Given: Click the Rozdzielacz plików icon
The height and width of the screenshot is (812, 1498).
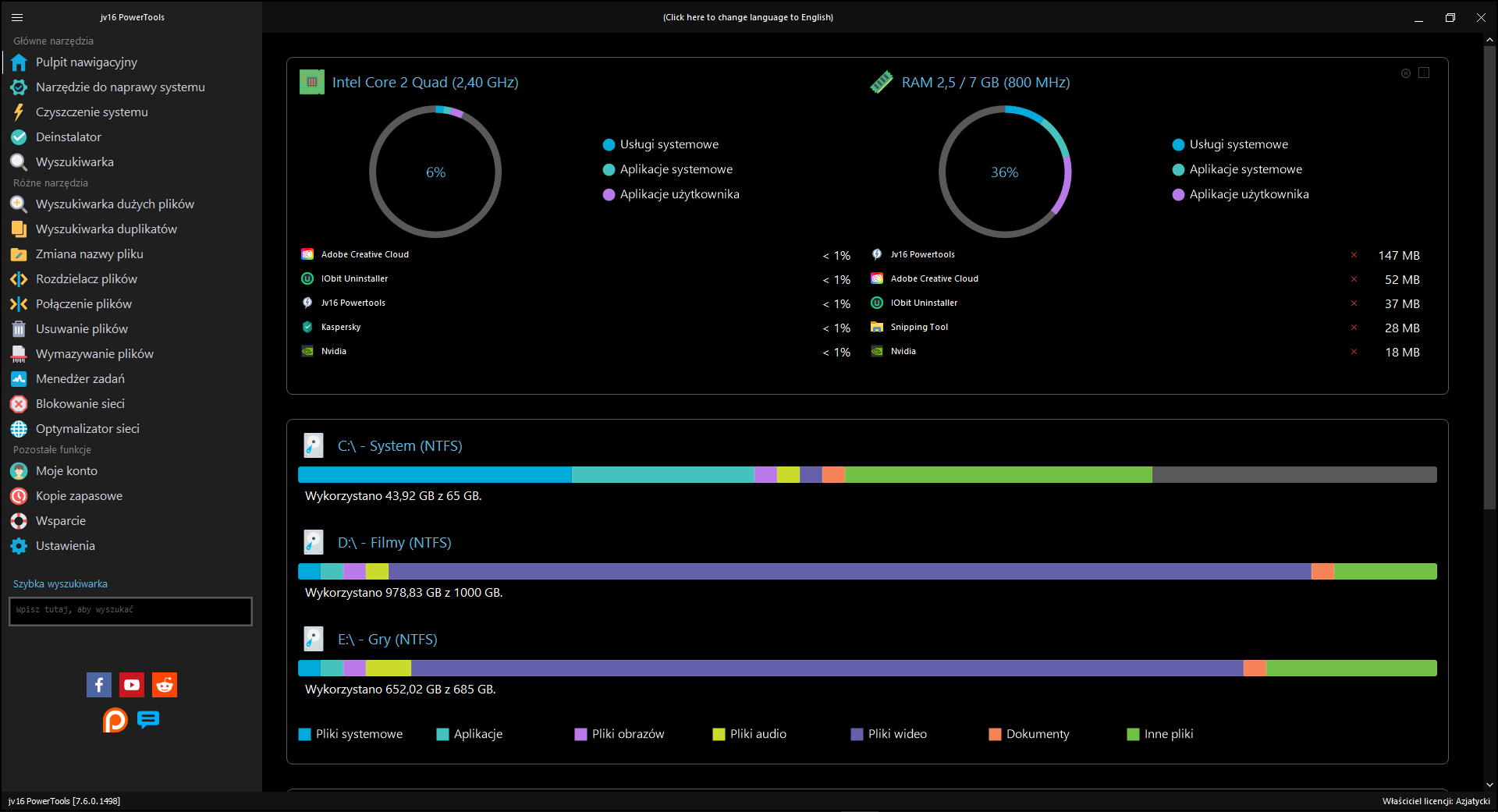Looking at the screenshot, I should coord(19,279).
